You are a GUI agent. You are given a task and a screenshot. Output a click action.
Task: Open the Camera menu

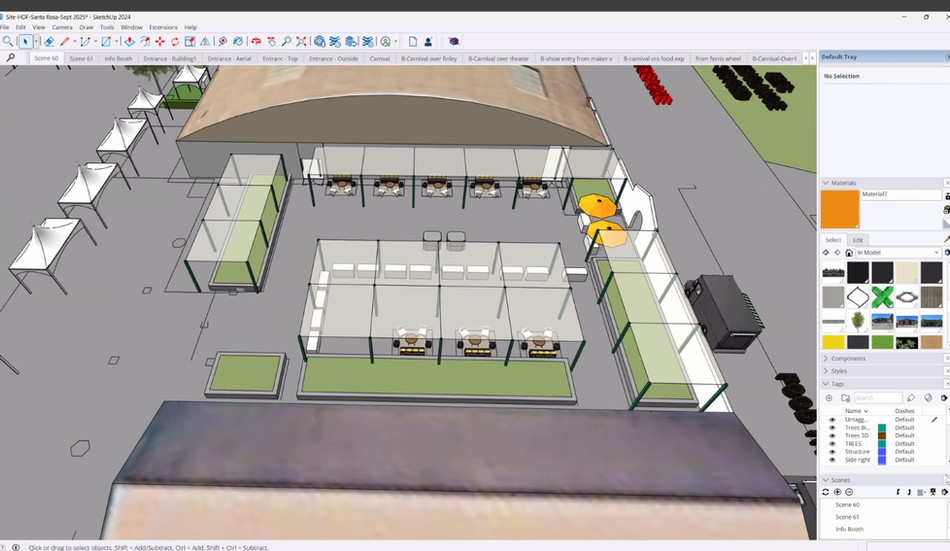[62, 27]
